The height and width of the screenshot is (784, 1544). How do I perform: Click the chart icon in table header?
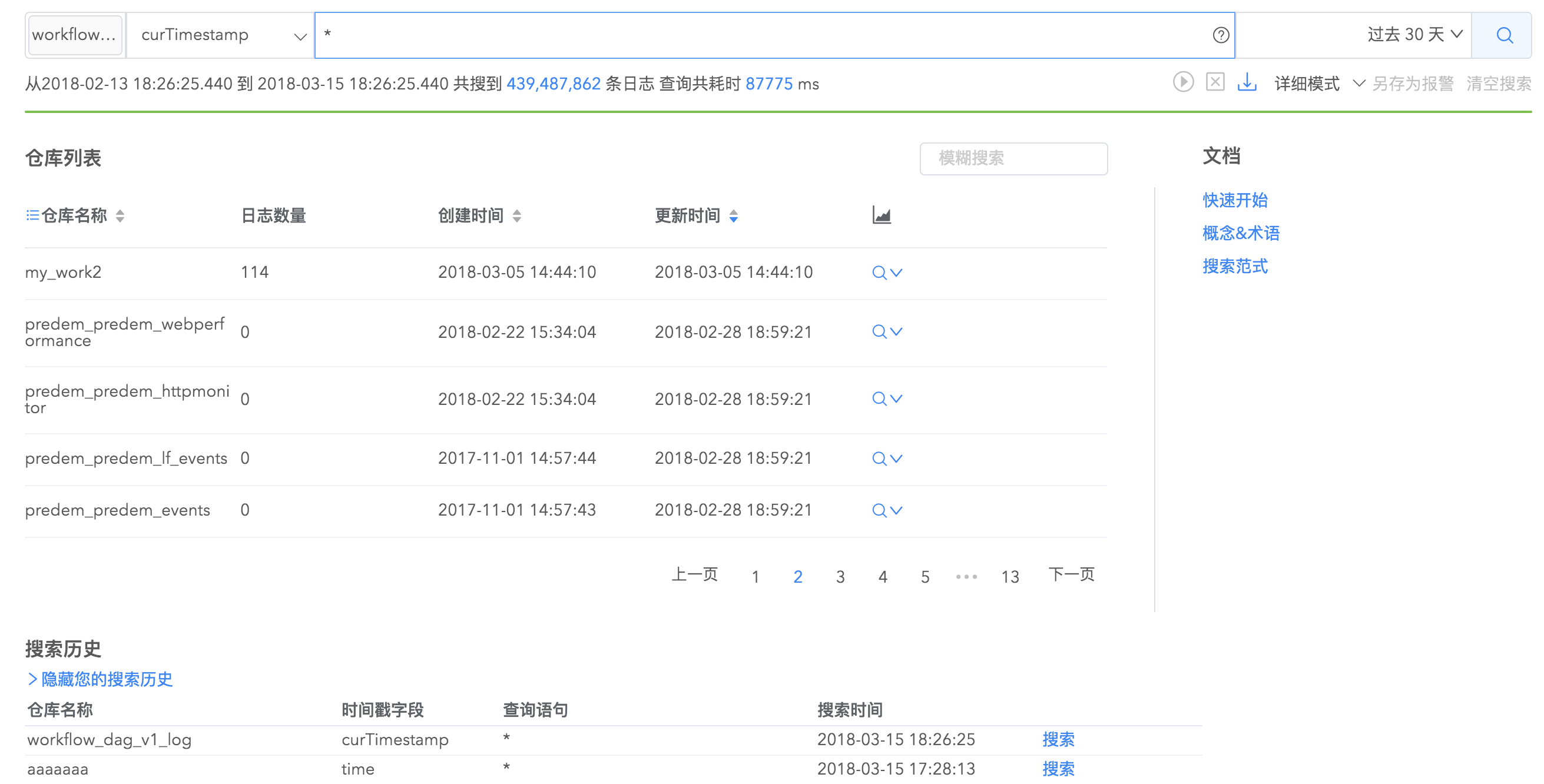881,215
